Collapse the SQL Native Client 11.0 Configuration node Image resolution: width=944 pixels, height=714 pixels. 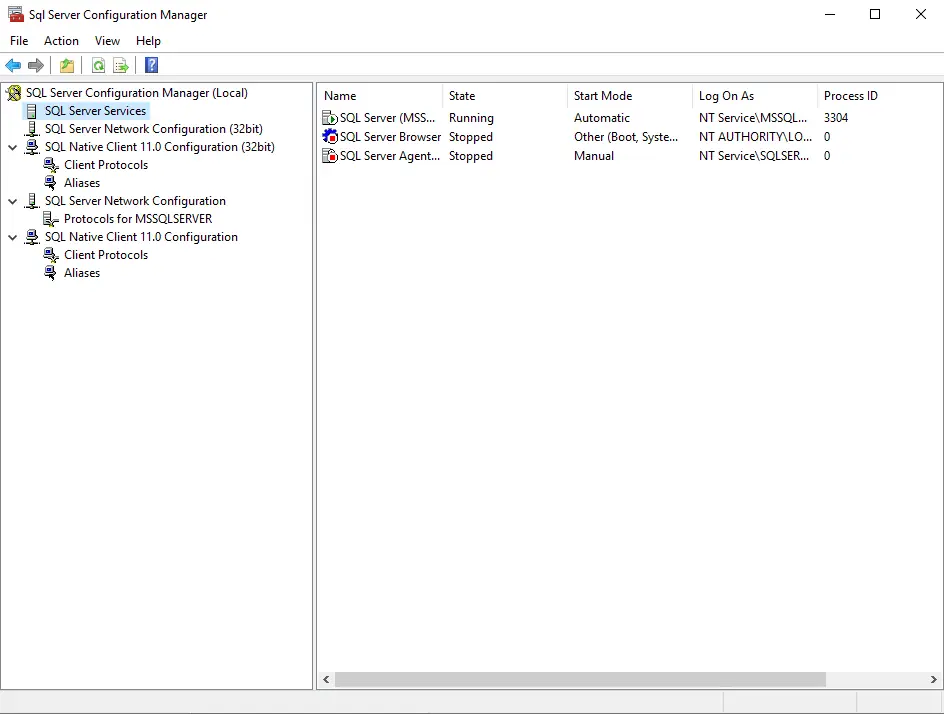pos(13,238)
